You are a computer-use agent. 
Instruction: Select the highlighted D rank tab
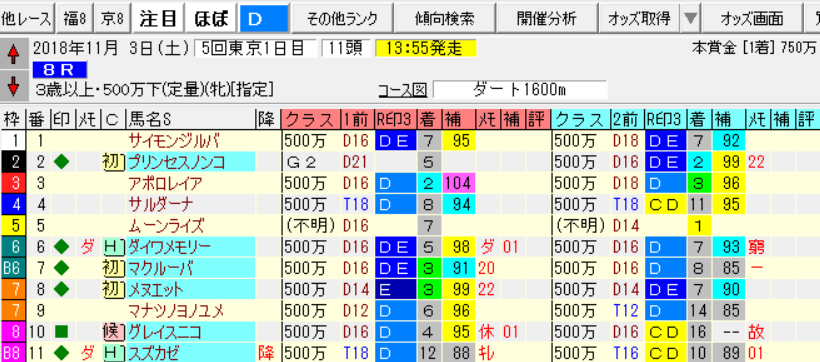(x=264, y=18)
